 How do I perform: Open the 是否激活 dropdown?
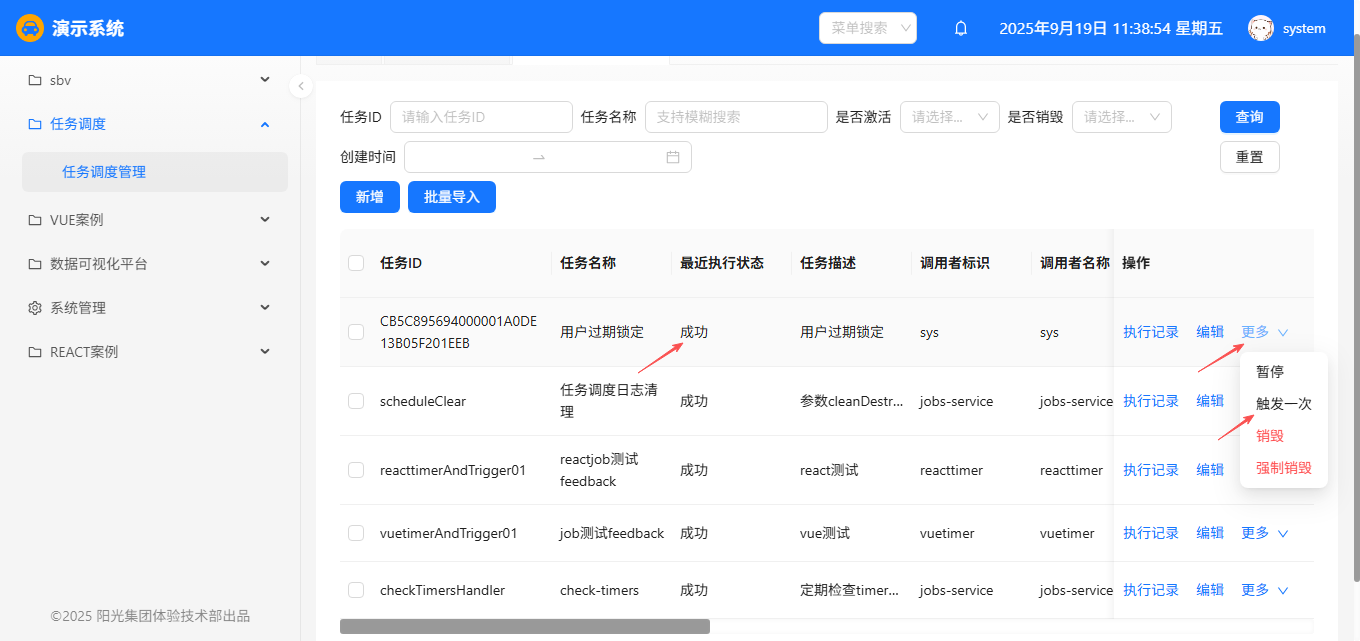pos(949,117)
